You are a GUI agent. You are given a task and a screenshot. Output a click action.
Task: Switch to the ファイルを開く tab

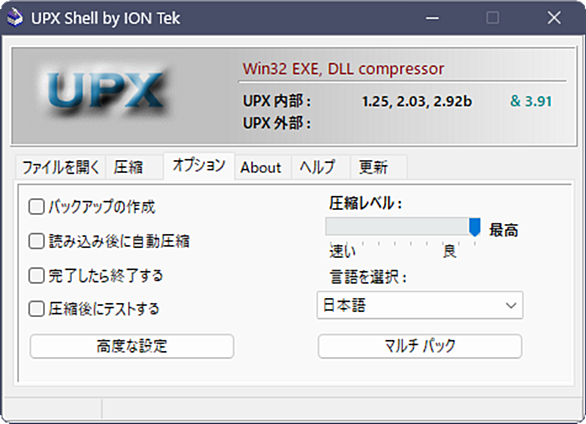61,167
